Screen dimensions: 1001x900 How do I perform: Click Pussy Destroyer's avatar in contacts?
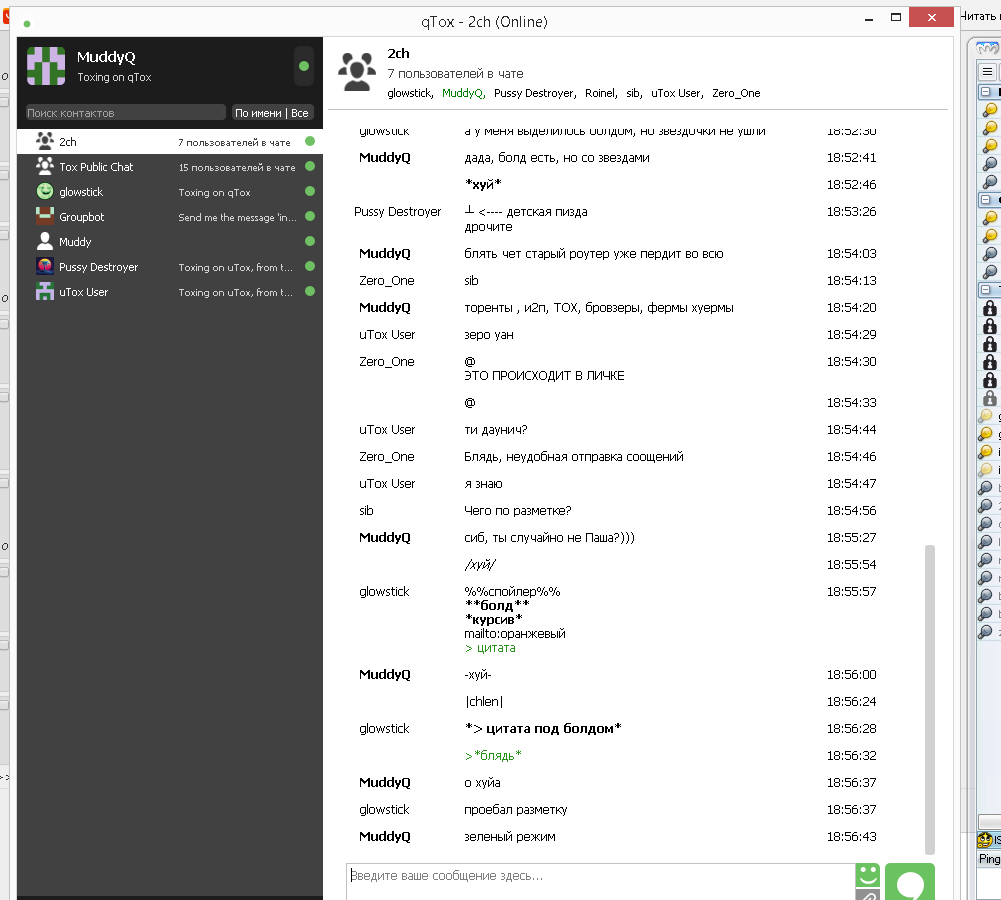(x=45, y=266)
